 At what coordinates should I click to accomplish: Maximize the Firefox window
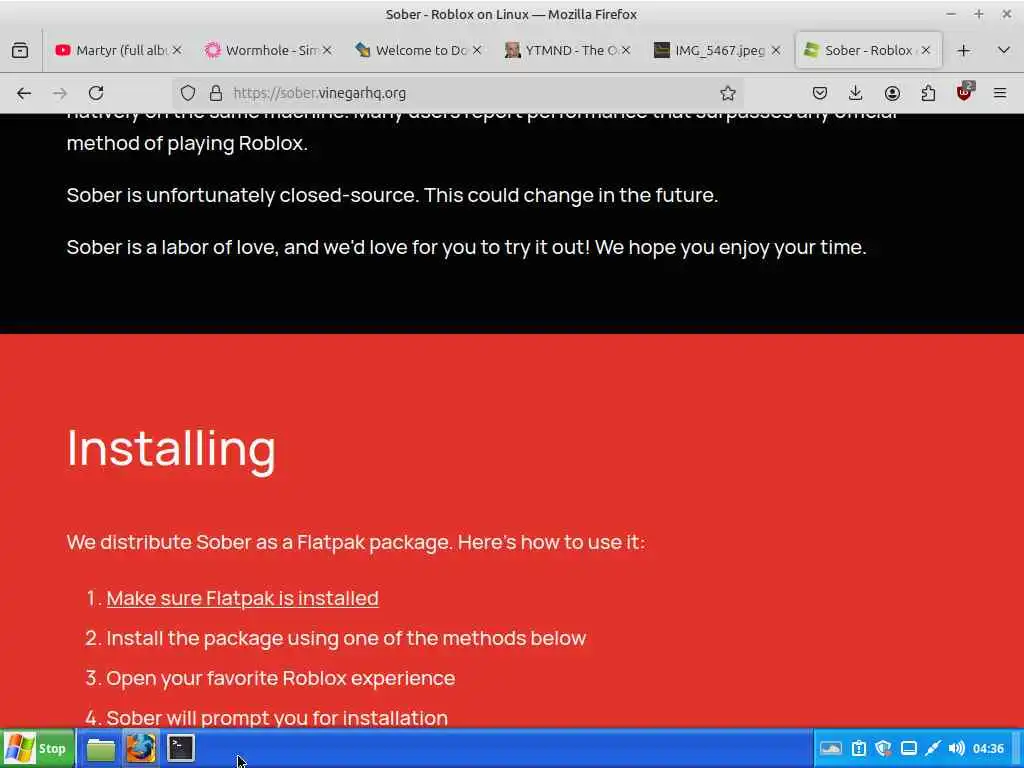[x=978, y=14]
